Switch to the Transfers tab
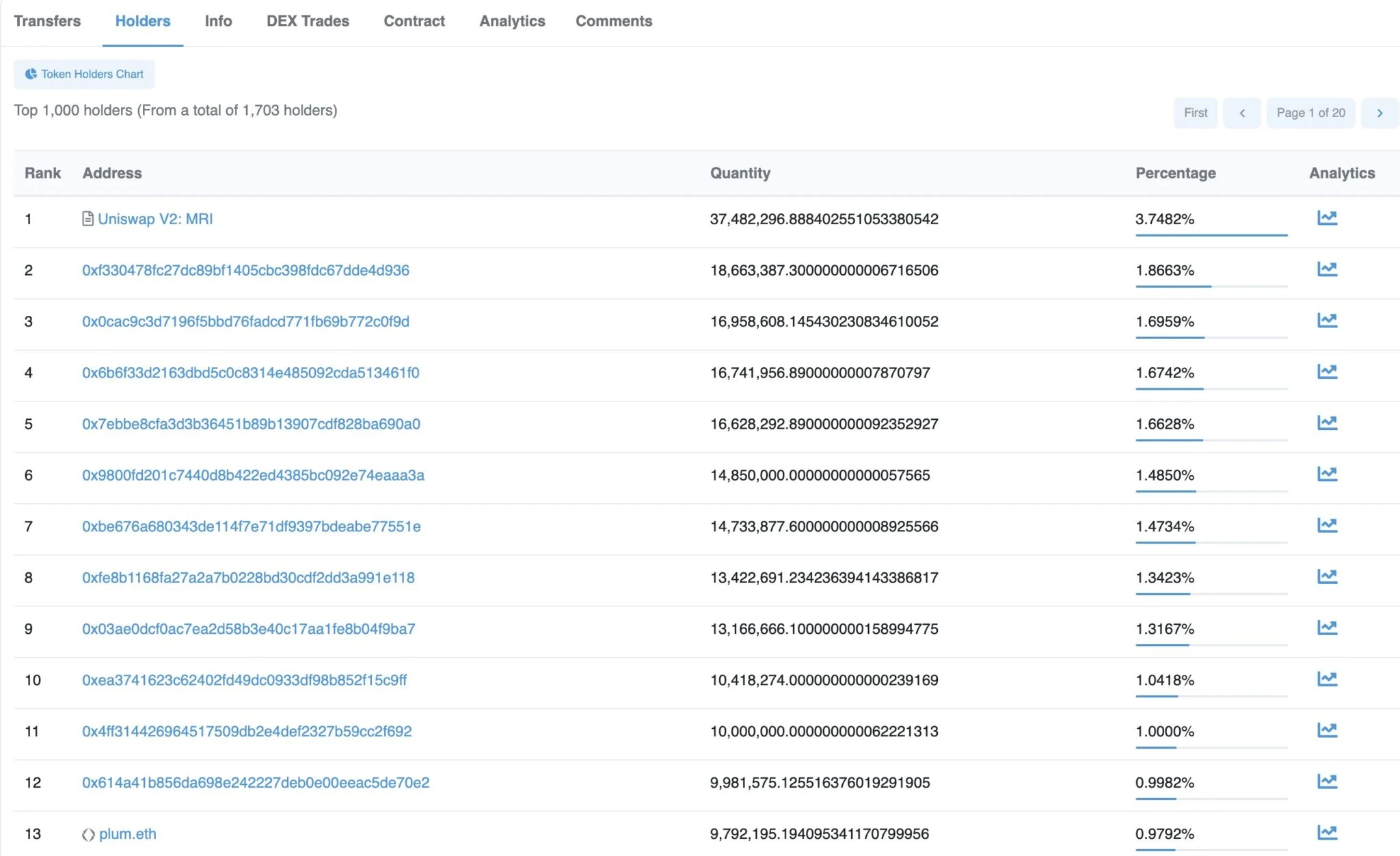The height and width of the screenshot is (856, 1400). click(x=47, y=21)
